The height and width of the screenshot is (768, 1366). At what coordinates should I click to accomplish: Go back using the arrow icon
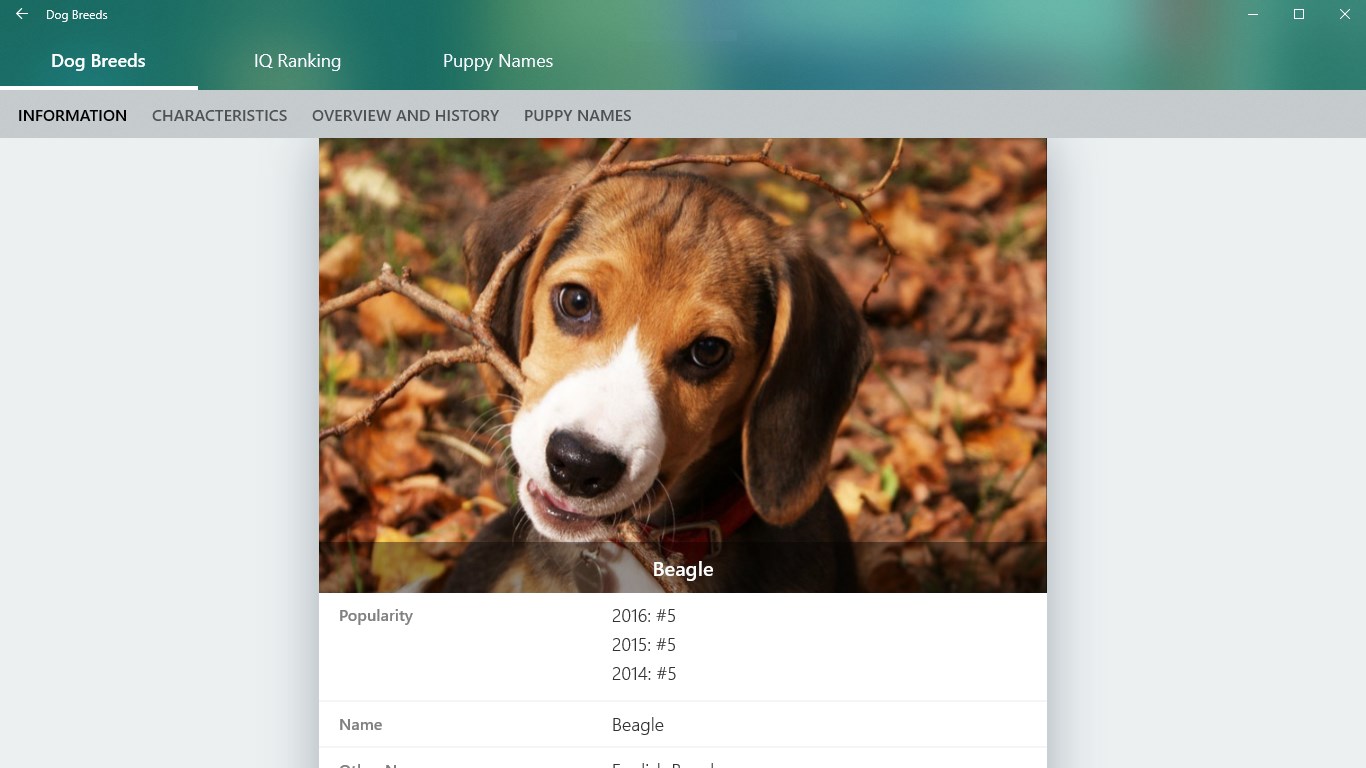pos(22,14)
